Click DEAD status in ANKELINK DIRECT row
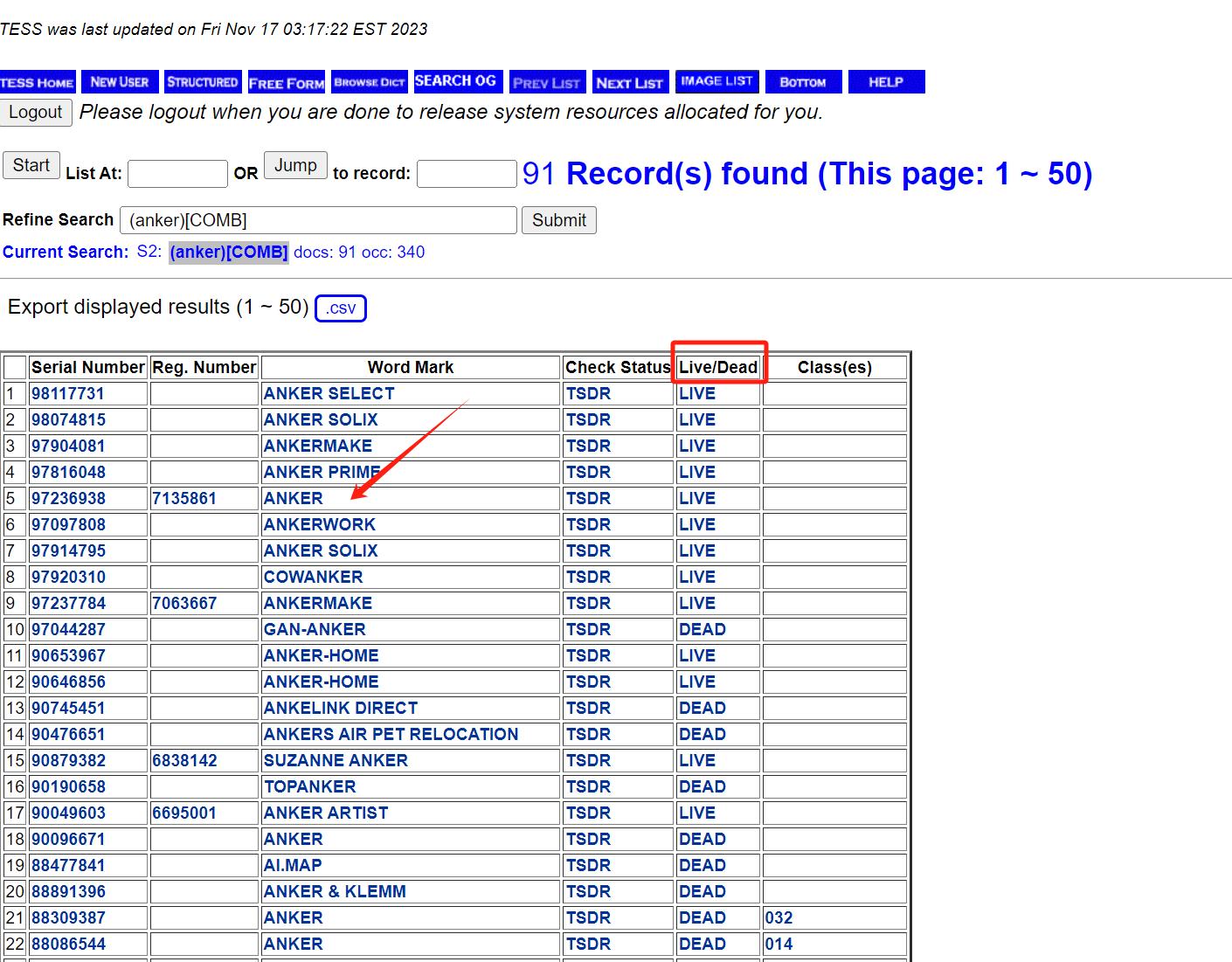This screenshot has height=962, width=1232. (703, 709)
